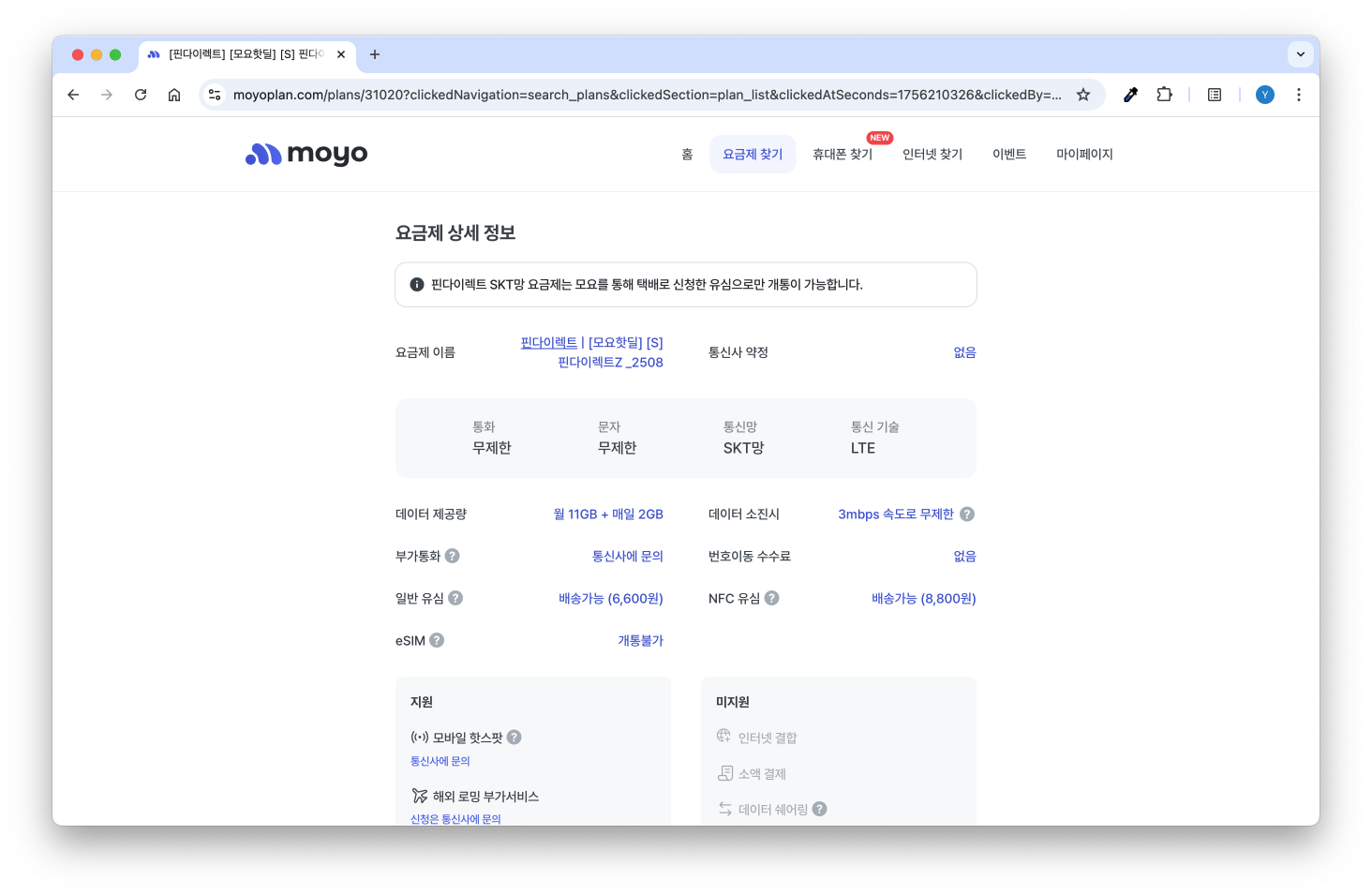This screenshot has height=895, width=1372.
Task: Click the 부가통화 통신사에 문의 value
Action: pyautogui.click(x=628, y=556)
